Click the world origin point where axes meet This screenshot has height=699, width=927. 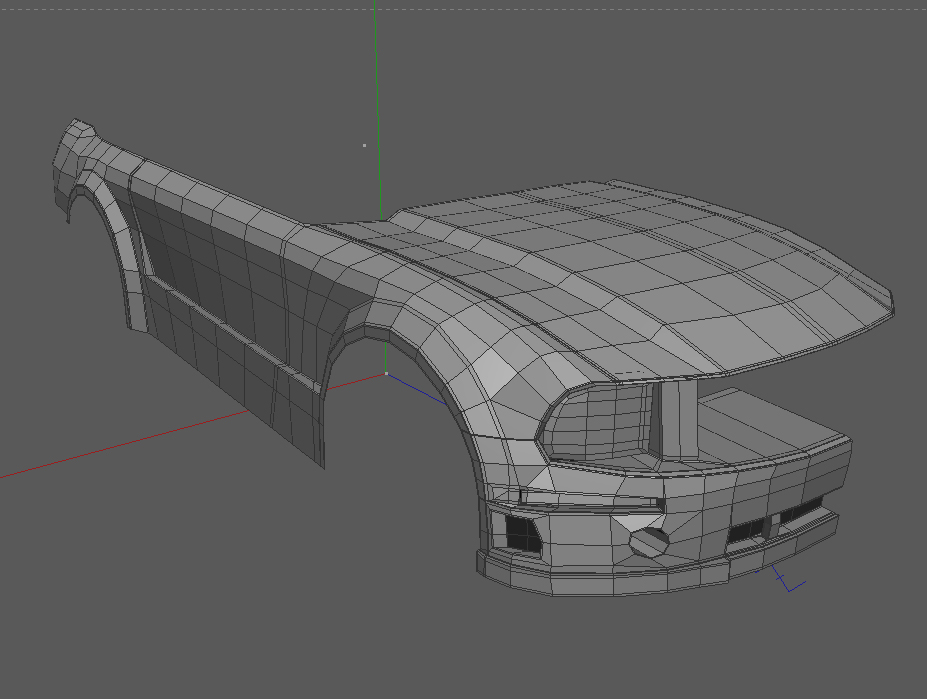click(387, 374)
